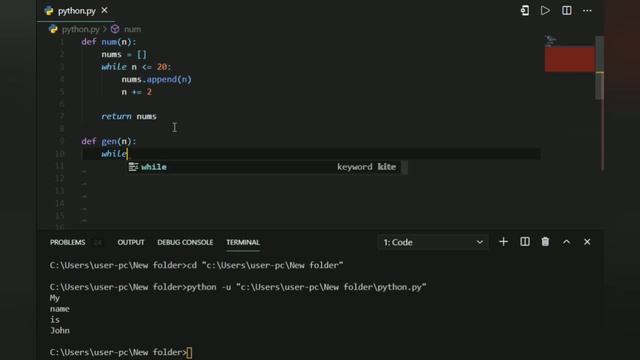Click 'def num(n):' on line 1
Image resolution: width=640 pixels, height=360 pixels.
pyautogui.click(x=109, y=42)
